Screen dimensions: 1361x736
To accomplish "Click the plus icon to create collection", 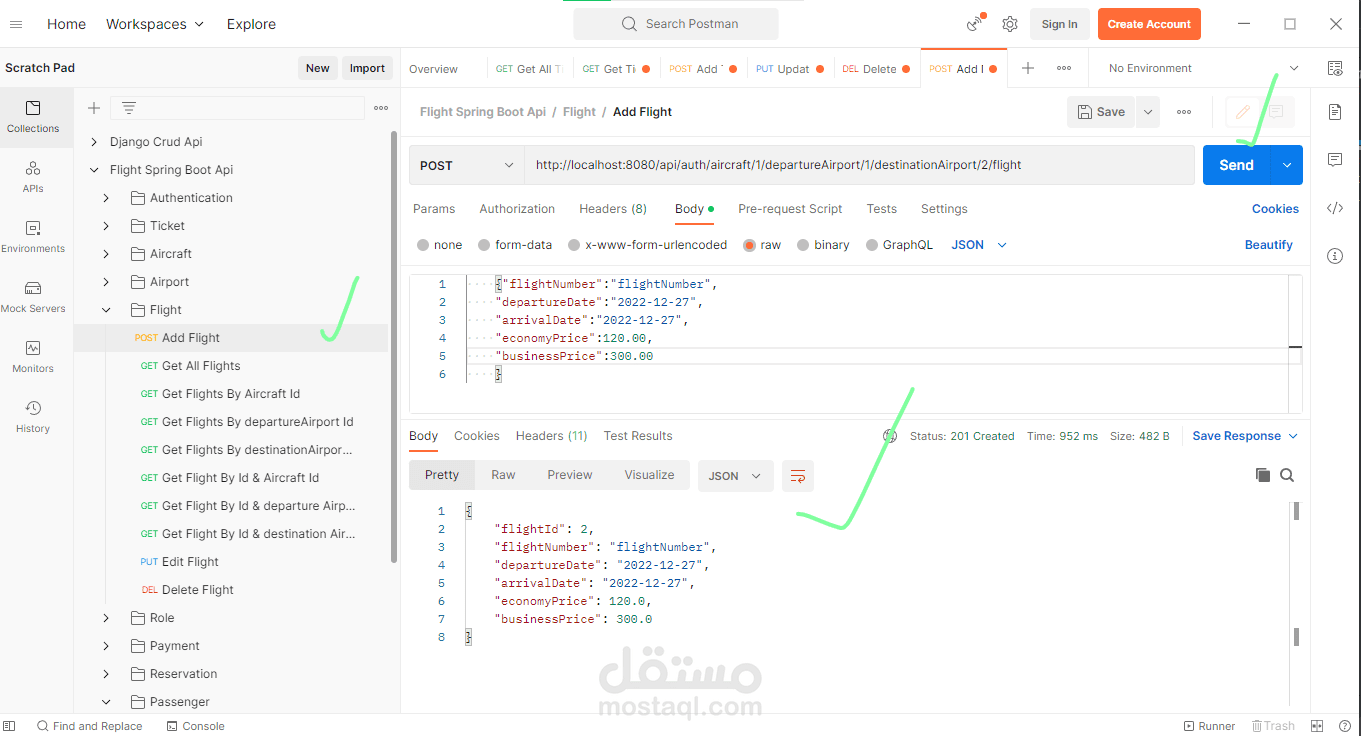I will pyautogui.click(x=94, y=108).
